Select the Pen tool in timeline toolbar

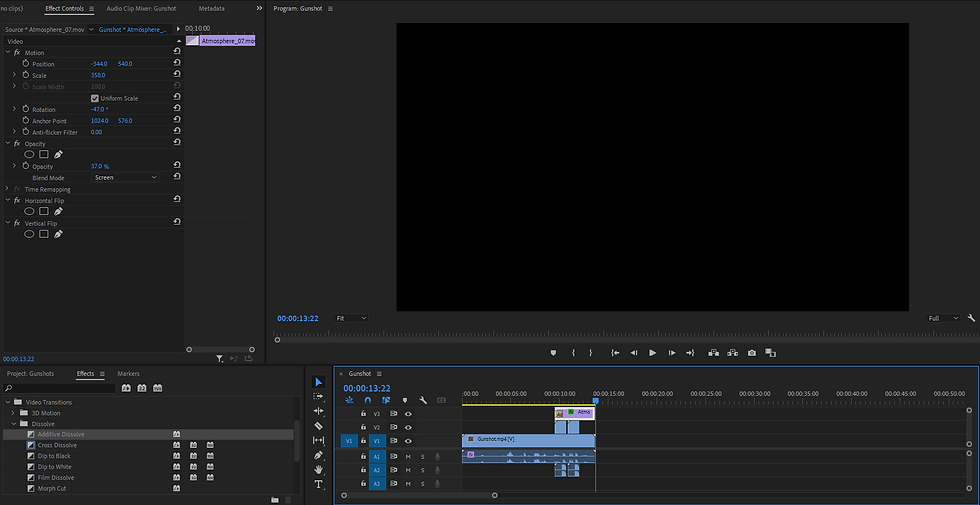319,455
